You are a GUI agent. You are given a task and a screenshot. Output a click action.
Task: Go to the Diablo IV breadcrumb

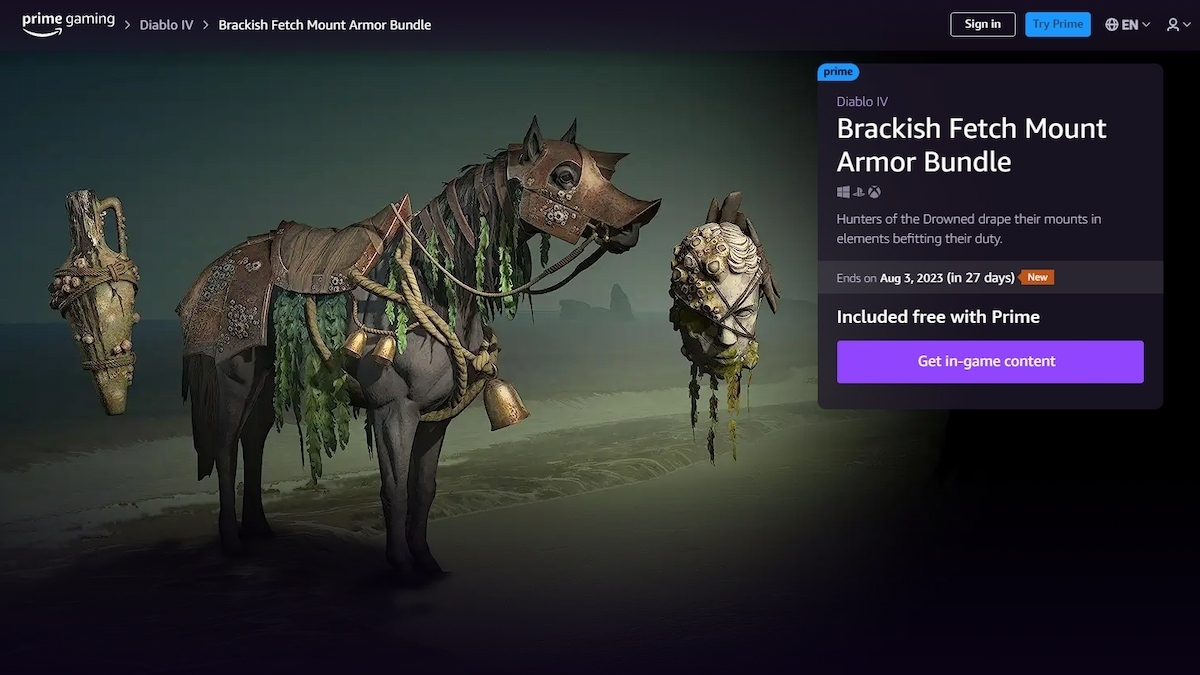click(x=166, y=25)
